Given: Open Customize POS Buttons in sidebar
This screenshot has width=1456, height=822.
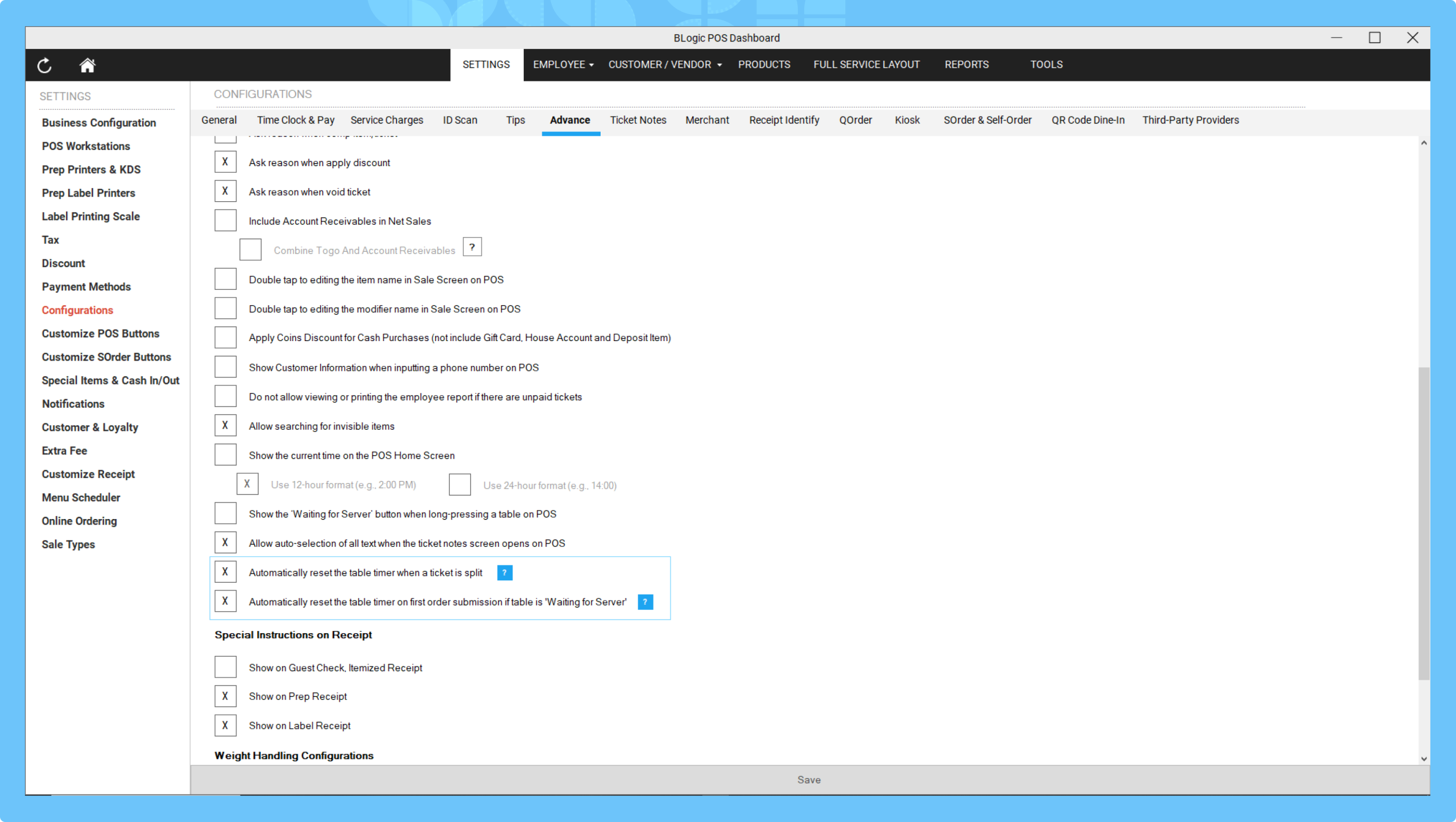Looking at the screenshot, I should coord(100,334).
